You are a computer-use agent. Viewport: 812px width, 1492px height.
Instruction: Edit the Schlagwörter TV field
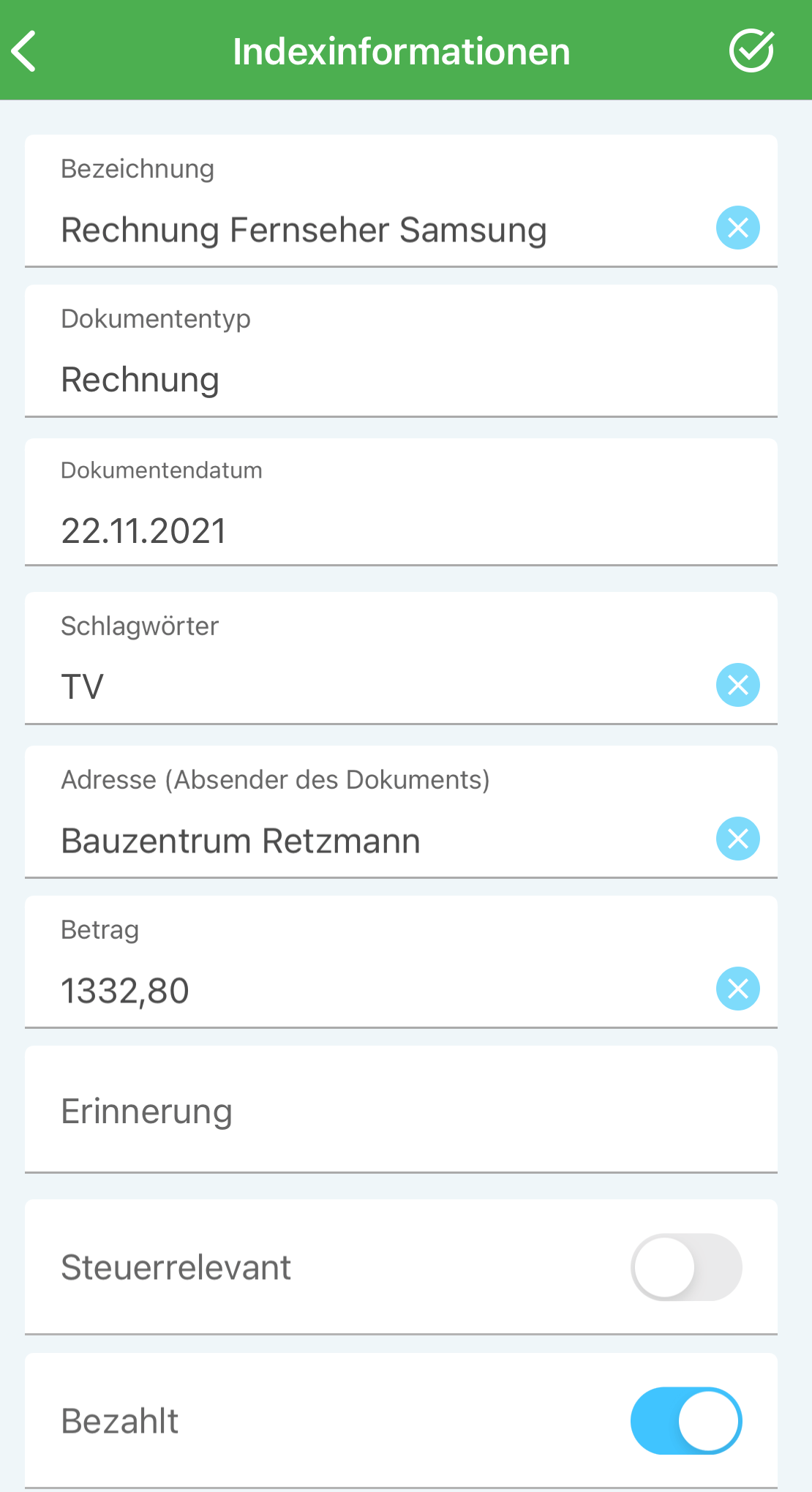click(x=366, y=686)
